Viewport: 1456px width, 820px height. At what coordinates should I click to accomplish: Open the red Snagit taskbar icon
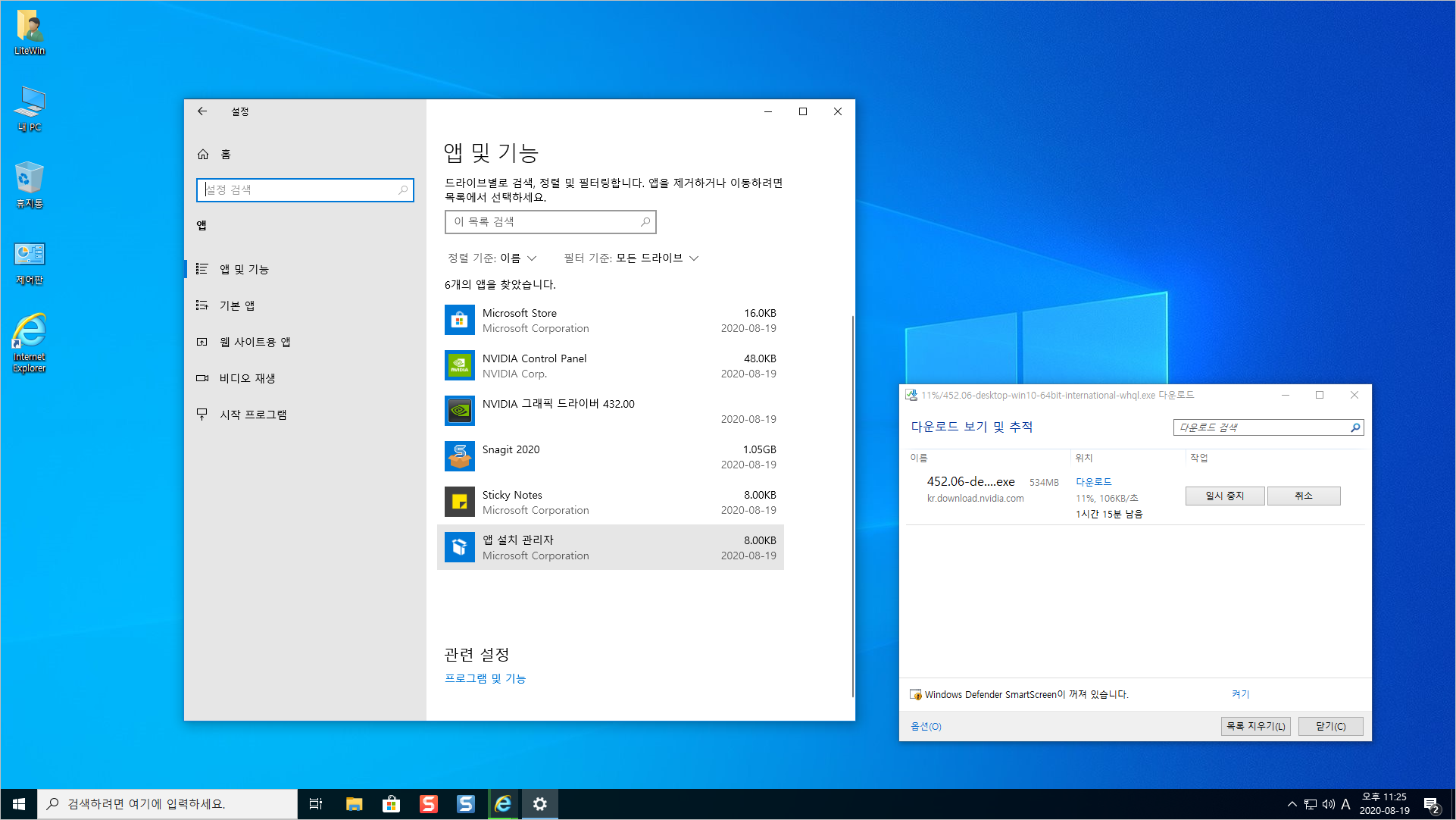429,804
